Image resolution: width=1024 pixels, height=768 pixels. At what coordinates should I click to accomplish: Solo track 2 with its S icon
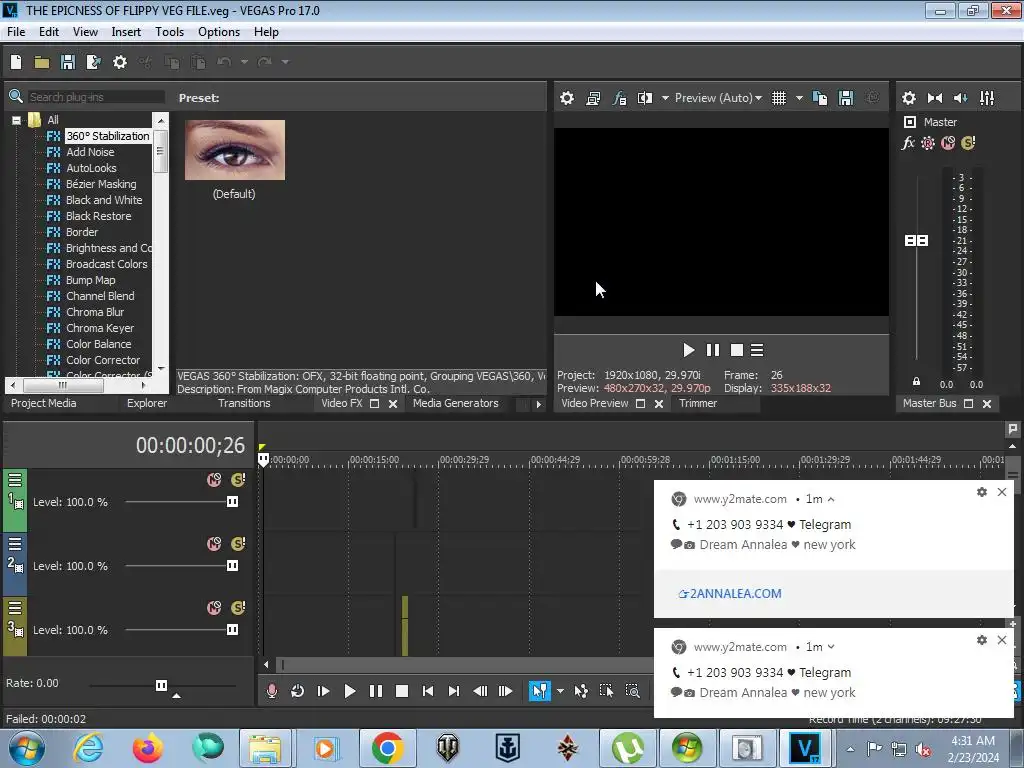238,544
